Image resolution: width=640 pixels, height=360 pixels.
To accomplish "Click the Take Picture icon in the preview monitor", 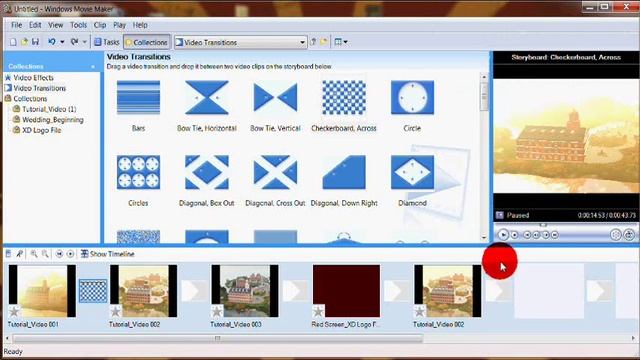I will 629,235.
